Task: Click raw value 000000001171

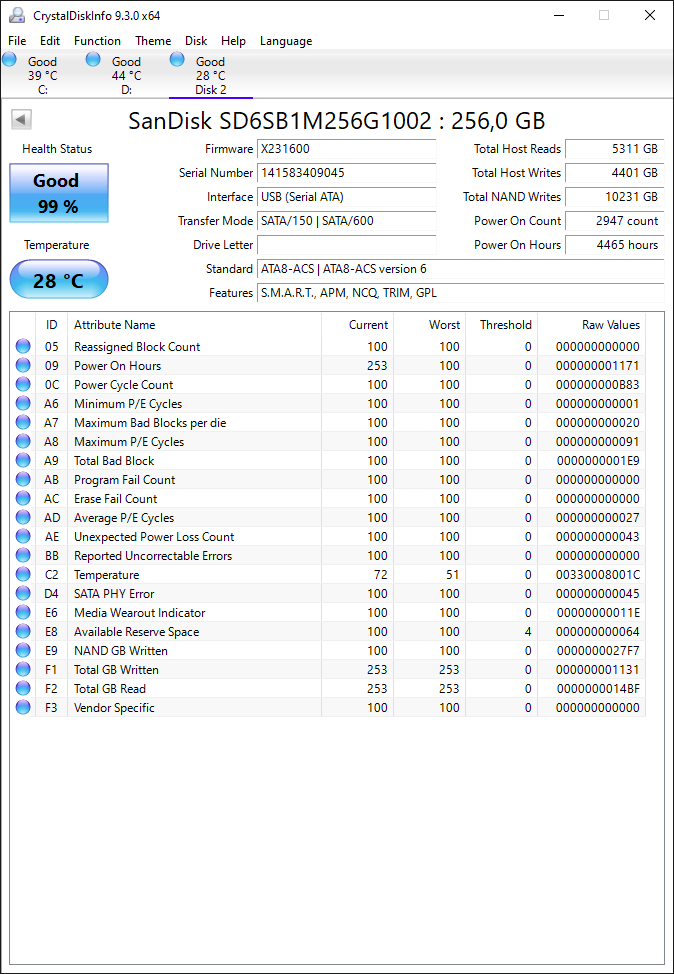Action: pyautogui.click(x=598, y=365)
